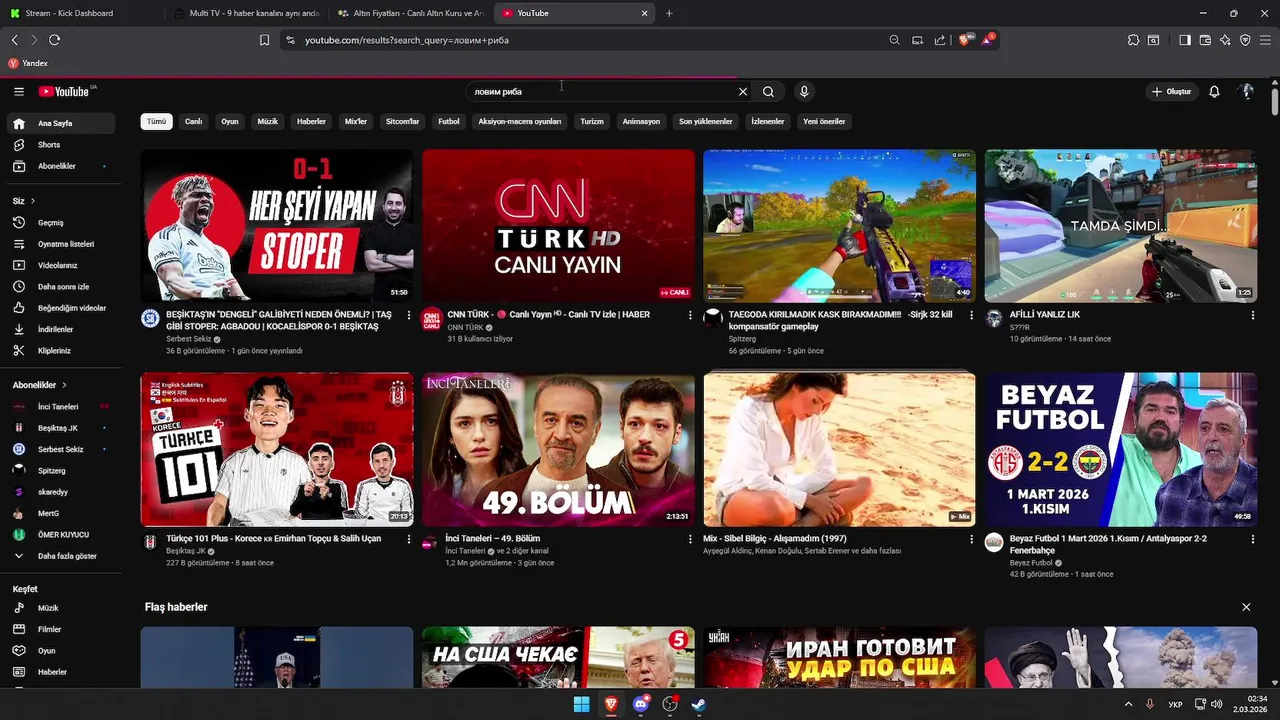
Task: Open options for Beyaz Futbol video
Action: (x=1253, y=539)
